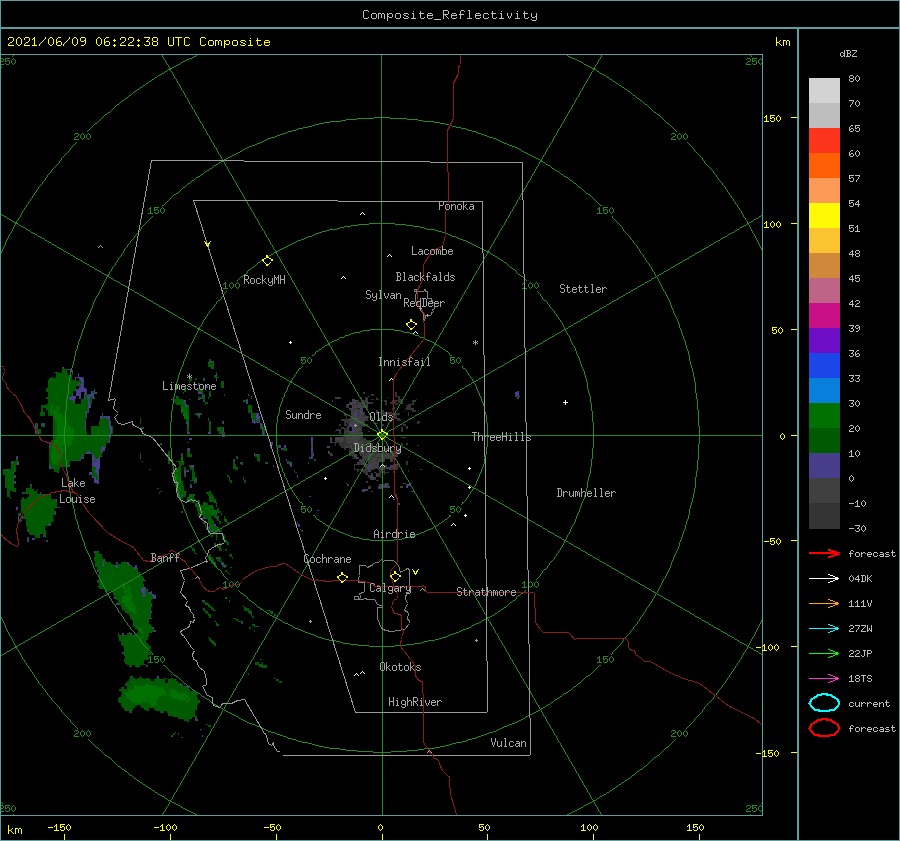900x841 pixels.
Task: Click the red forecast arrow in legend
Action: [x=824, y=553]
